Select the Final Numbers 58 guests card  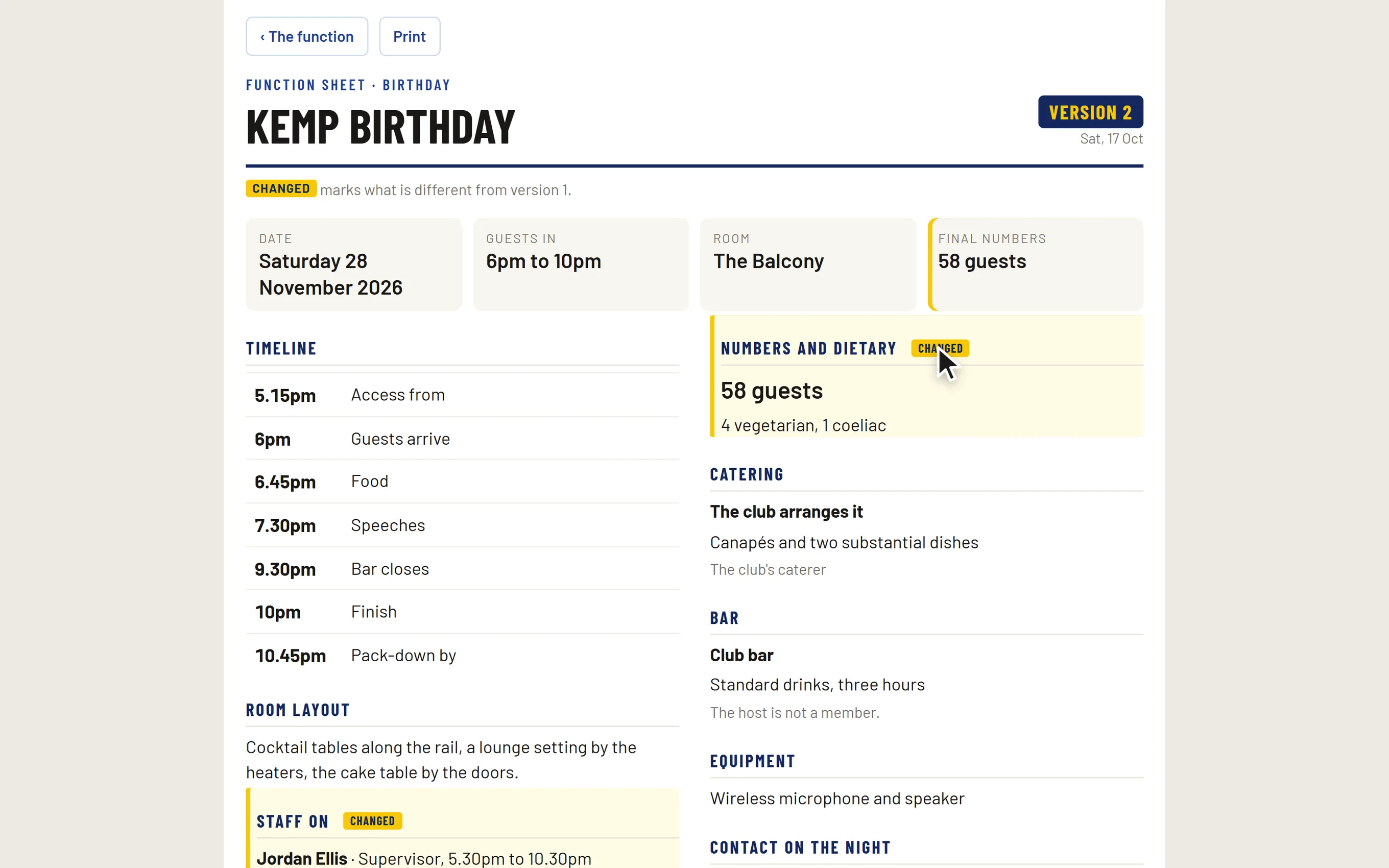1035,264
